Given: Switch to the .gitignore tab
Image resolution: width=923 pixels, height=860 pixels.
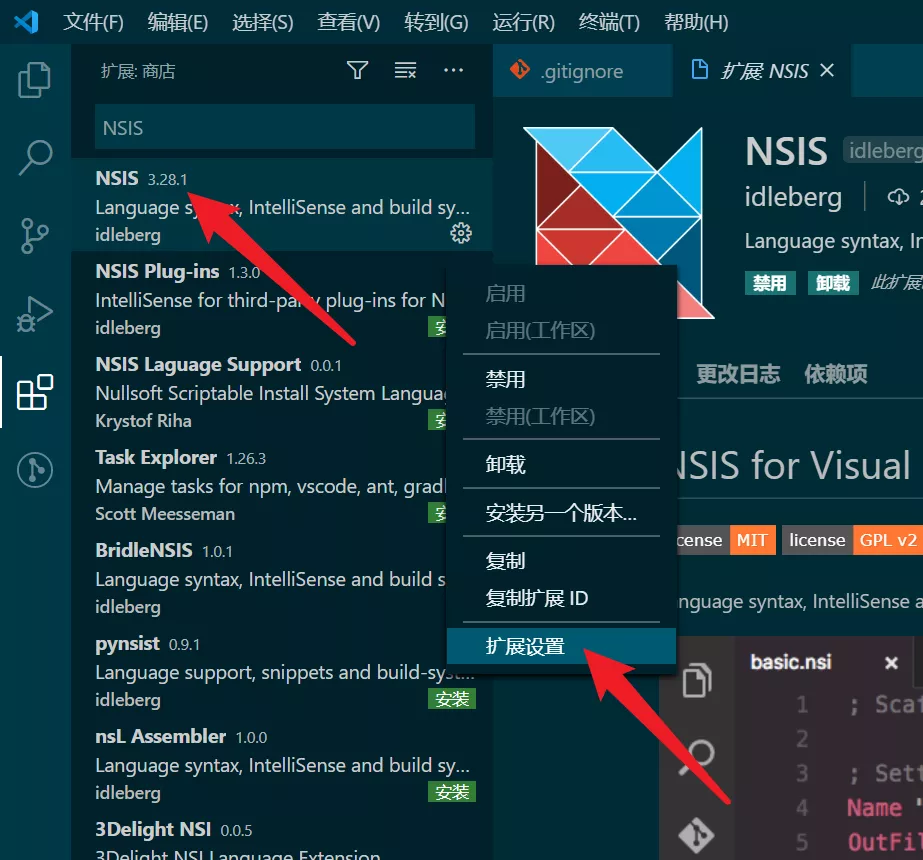Looking at the screenshot, I should (582, 71).
